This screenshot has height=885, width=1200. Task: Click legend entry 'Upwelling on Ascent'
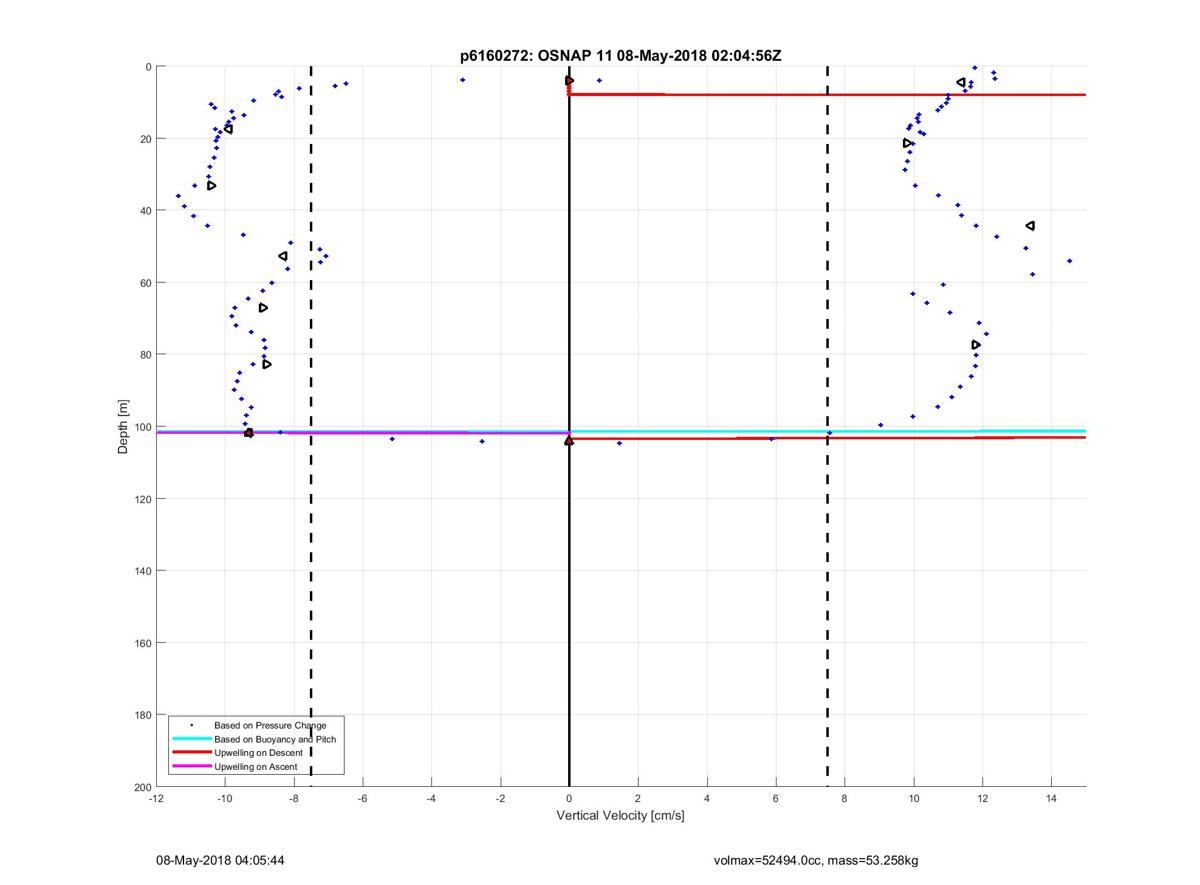pos(256,766)
